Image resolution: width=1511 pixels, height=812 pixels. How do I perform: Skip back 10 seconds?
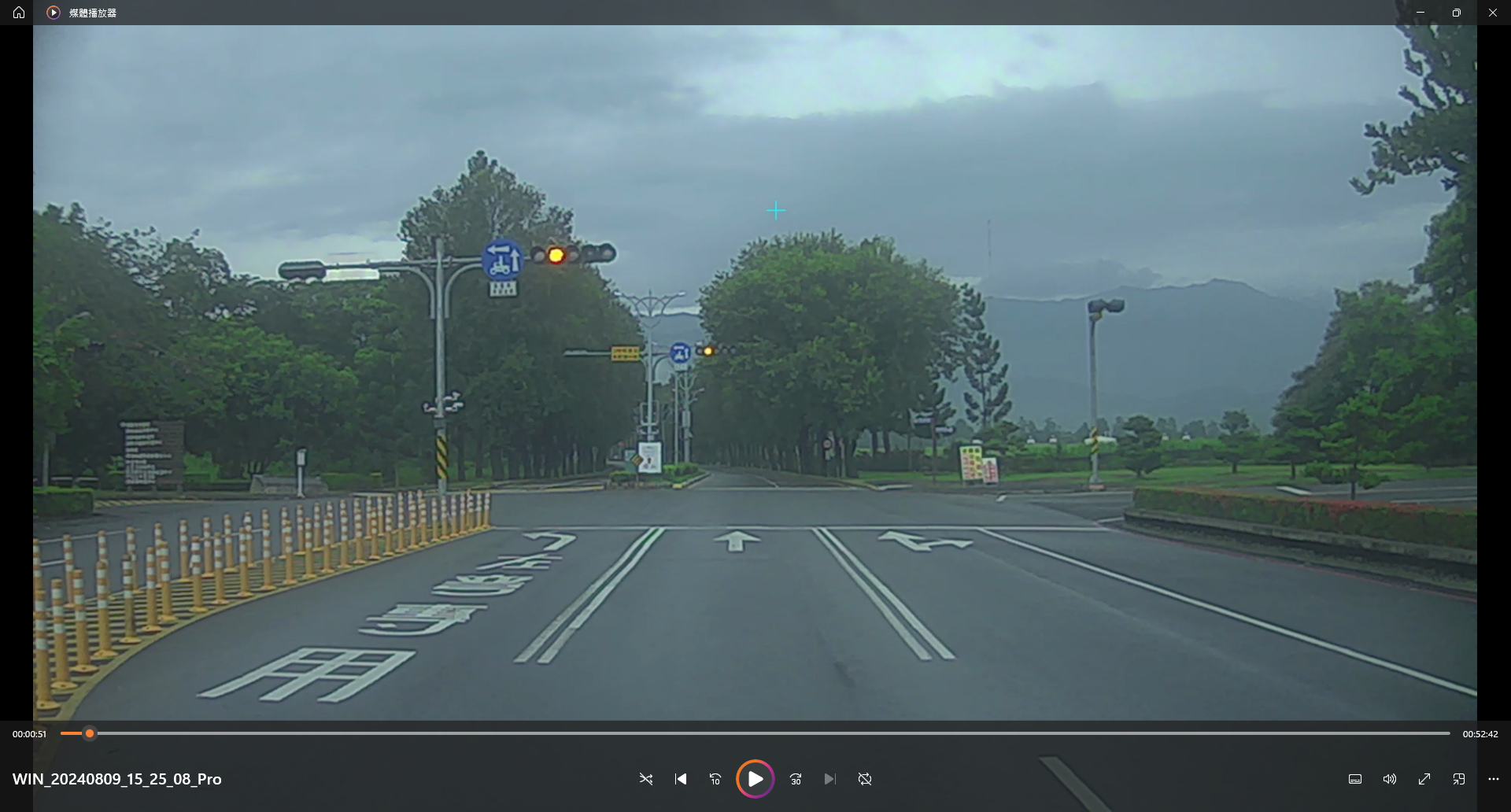(715, 779)
